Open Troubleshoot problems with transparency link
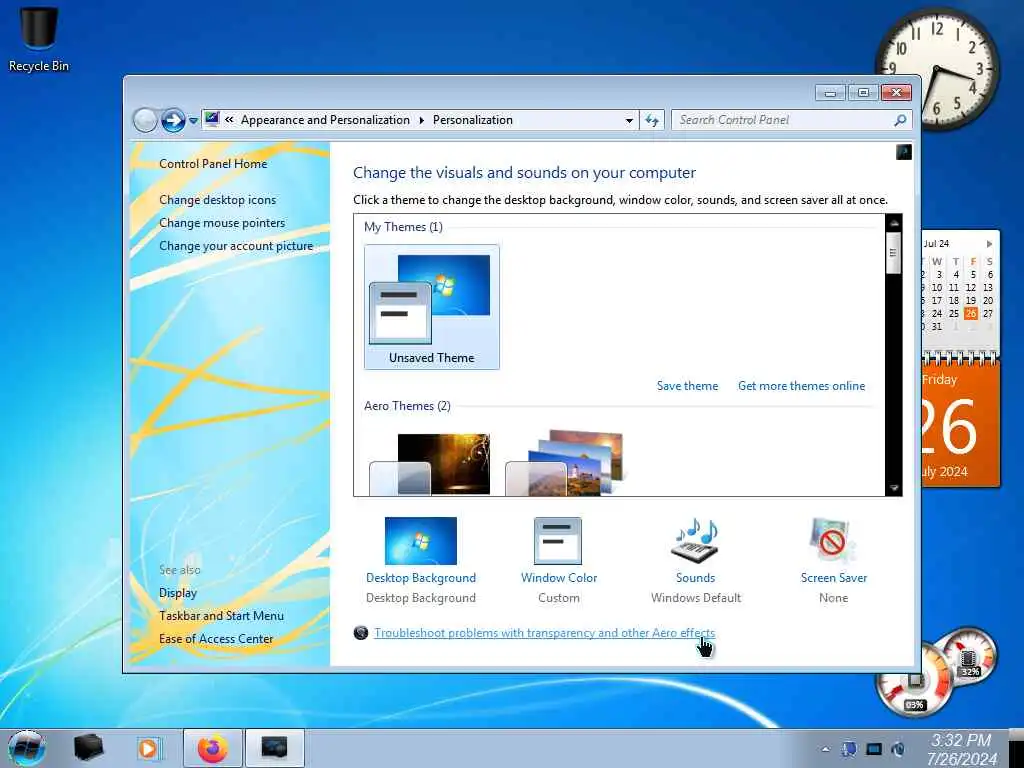The width and height of the screenshot is (1024, 768). (544, 633)
